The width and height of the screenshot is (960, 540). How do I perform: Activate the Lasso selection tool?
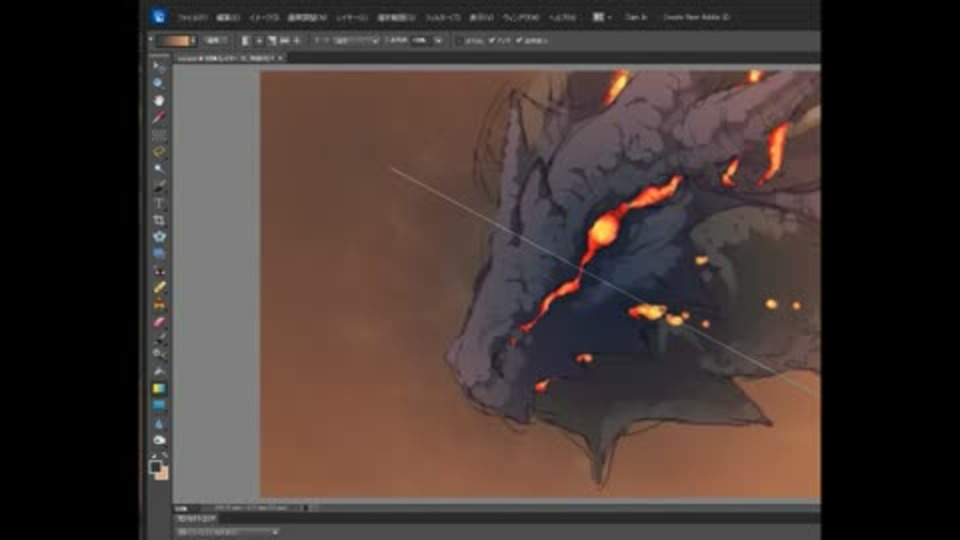tap(159, 151)
